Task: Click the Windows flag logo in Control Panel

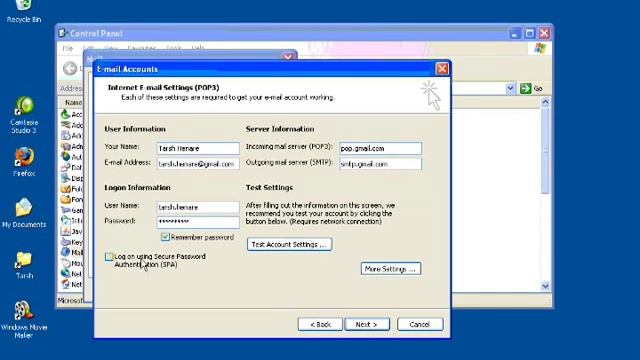Action: point(540,48)
